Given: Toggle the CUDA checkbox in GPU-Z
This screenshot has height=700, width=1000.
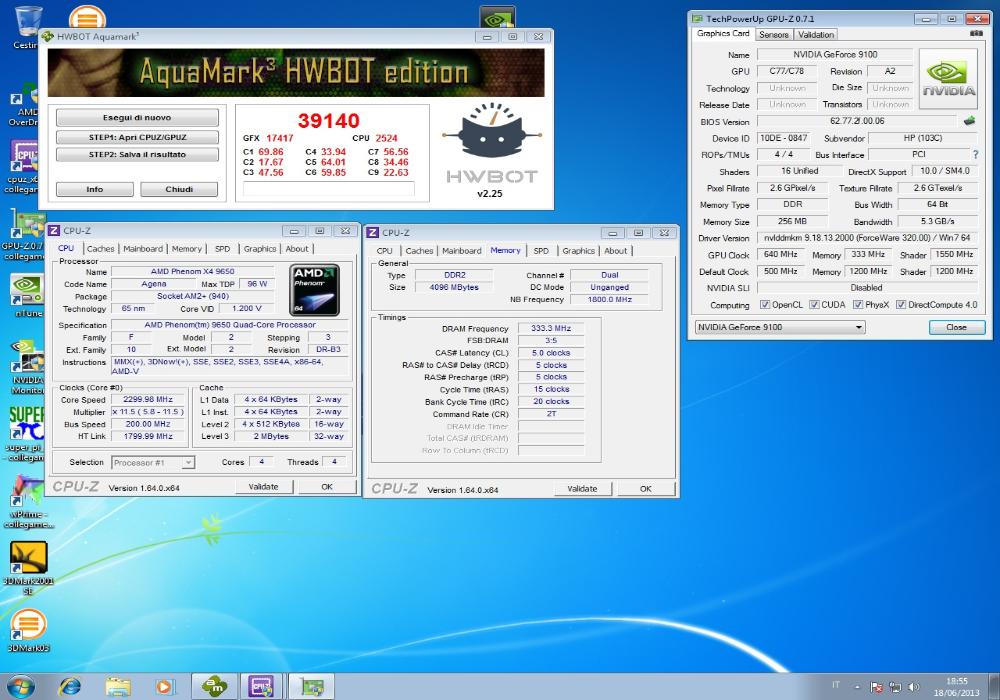Looking at the screenshot, I should pos(814,305).
